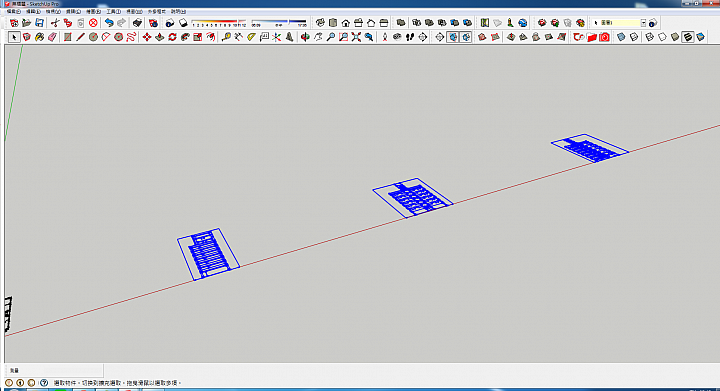Select the Rotate tool
720x391 pixels.
point(172,37)
